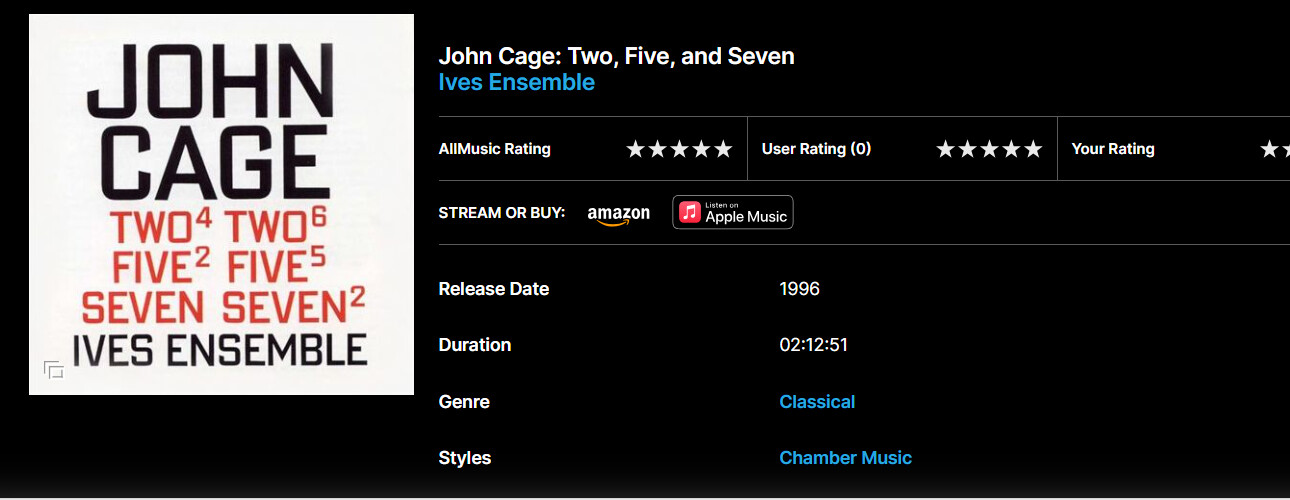The width and height of the screenshot is (1290, 500).
Task: Click the first AllMusic Rating star
Action: (x=636, y=149)
